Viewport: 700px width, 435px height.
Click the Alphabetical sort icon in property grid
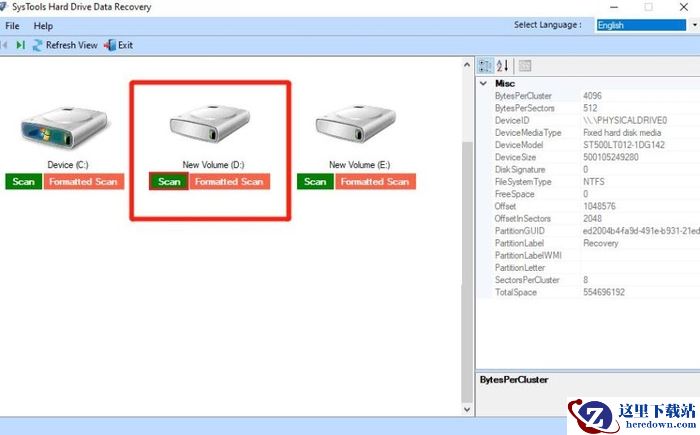(503, 66)
